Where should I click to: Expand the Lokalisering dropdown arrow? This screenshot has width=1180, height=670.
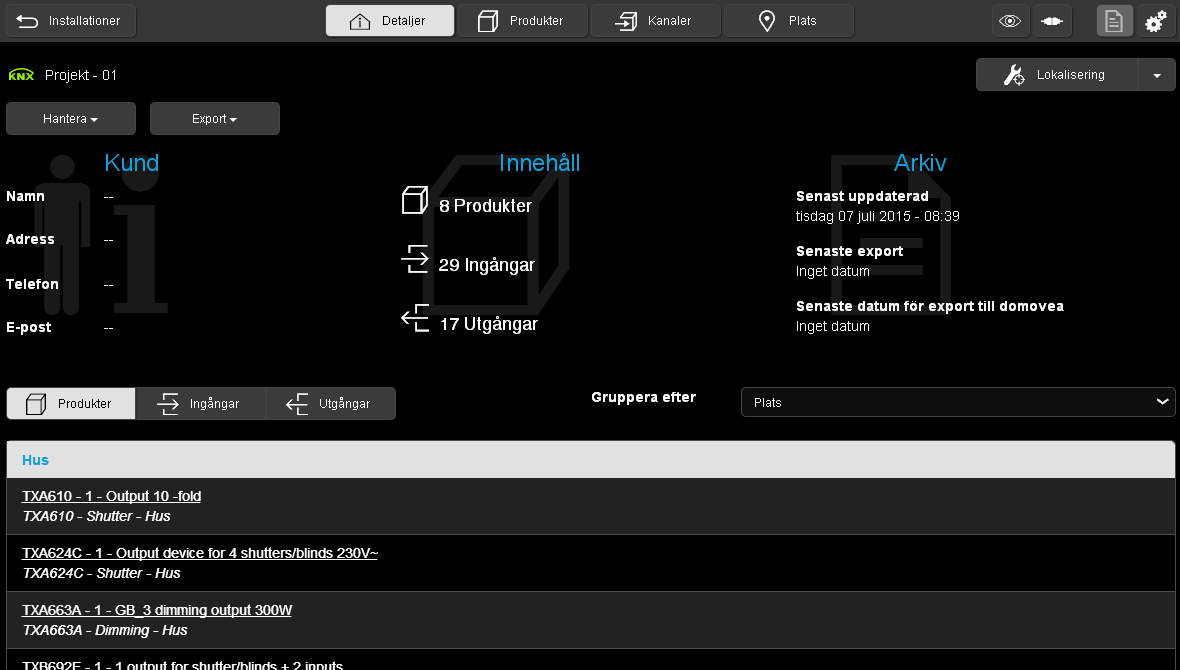click(1157, 75)
